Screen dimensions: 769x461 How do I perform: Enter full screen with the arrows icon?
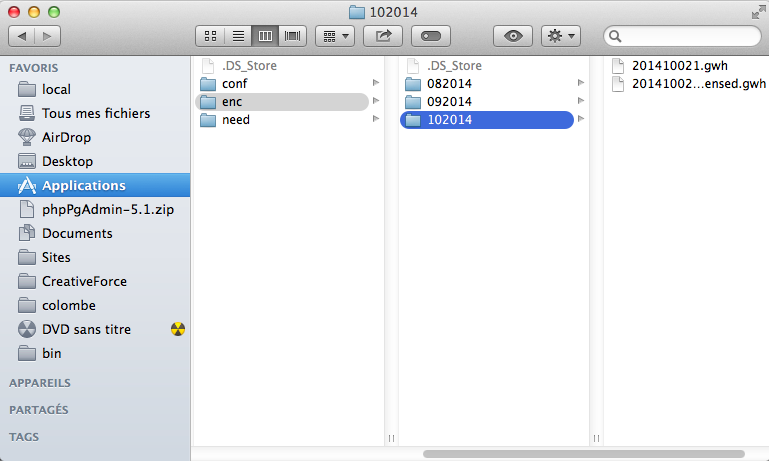click(758, 12)
